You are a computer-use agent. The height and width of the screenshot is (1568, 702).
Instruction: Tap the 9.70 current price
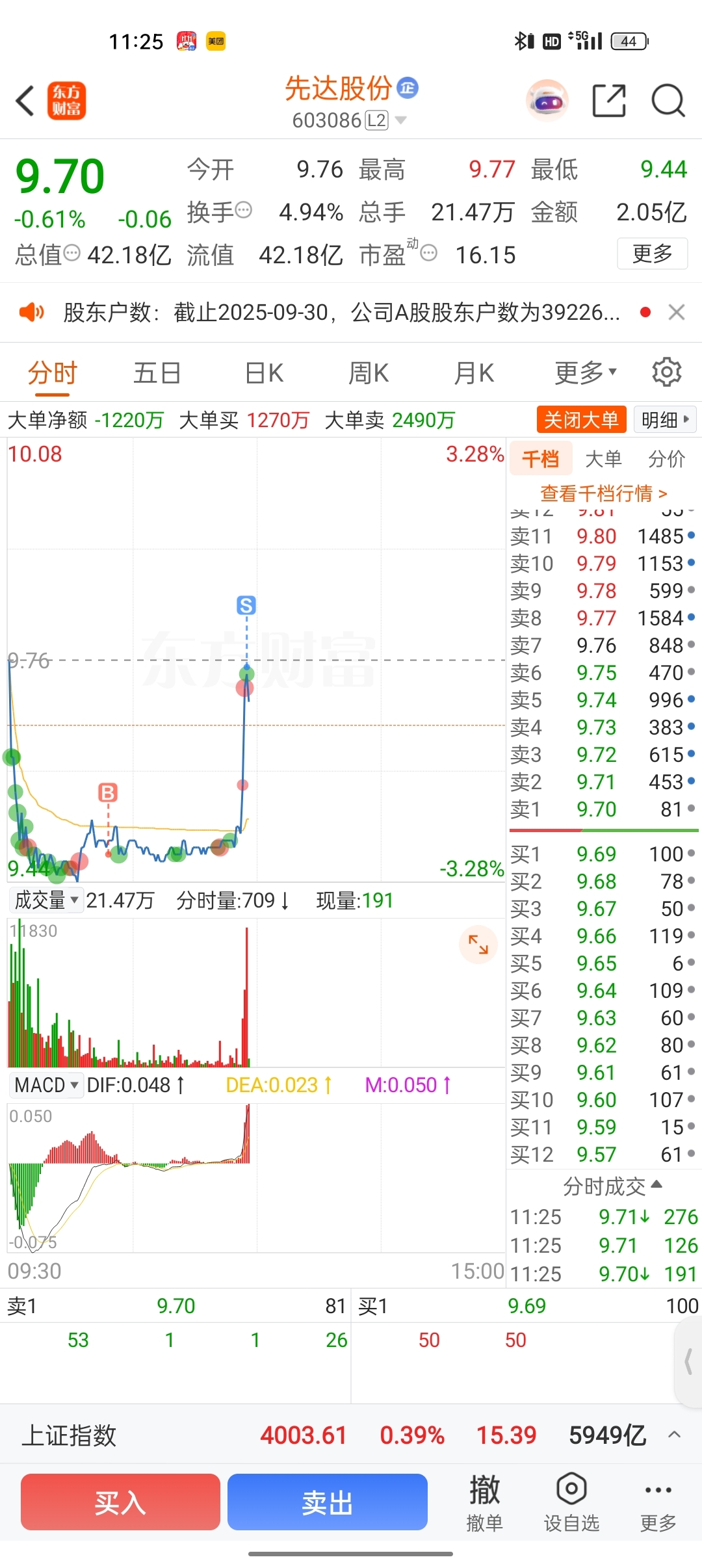pos(60,176)
